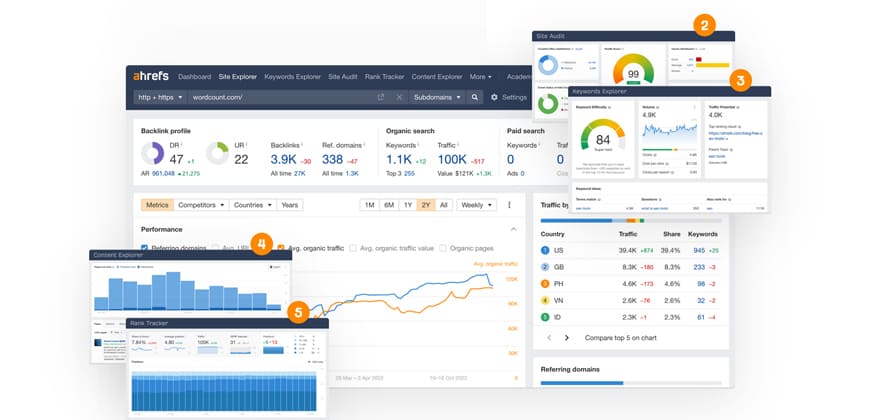Expand the More menu in navigation
The height and width of the screenshot is (420, 870).
[480, 77]
